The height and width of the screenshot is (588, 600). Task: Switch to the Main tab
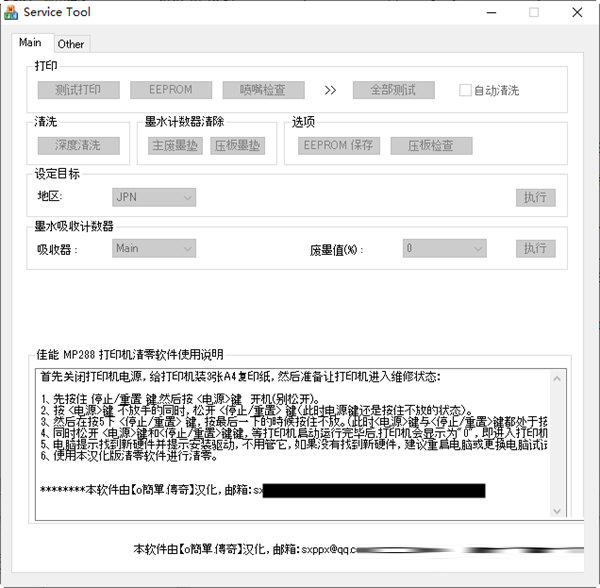click(x=30, y=42)
